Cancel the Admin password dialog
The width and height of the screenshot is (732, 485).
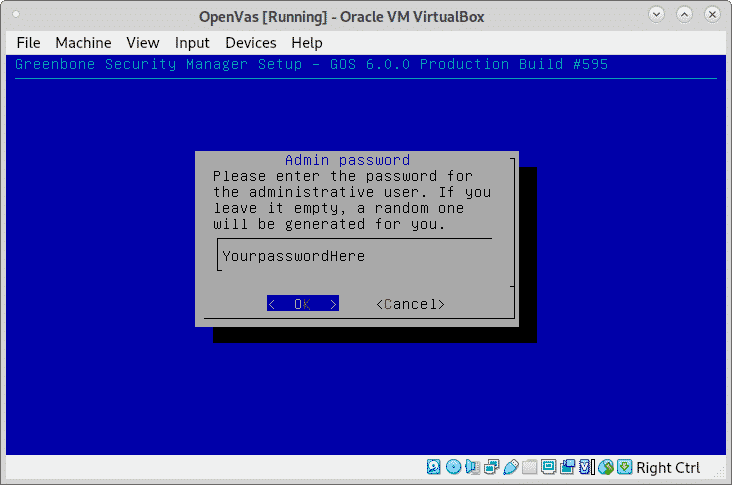410,304
